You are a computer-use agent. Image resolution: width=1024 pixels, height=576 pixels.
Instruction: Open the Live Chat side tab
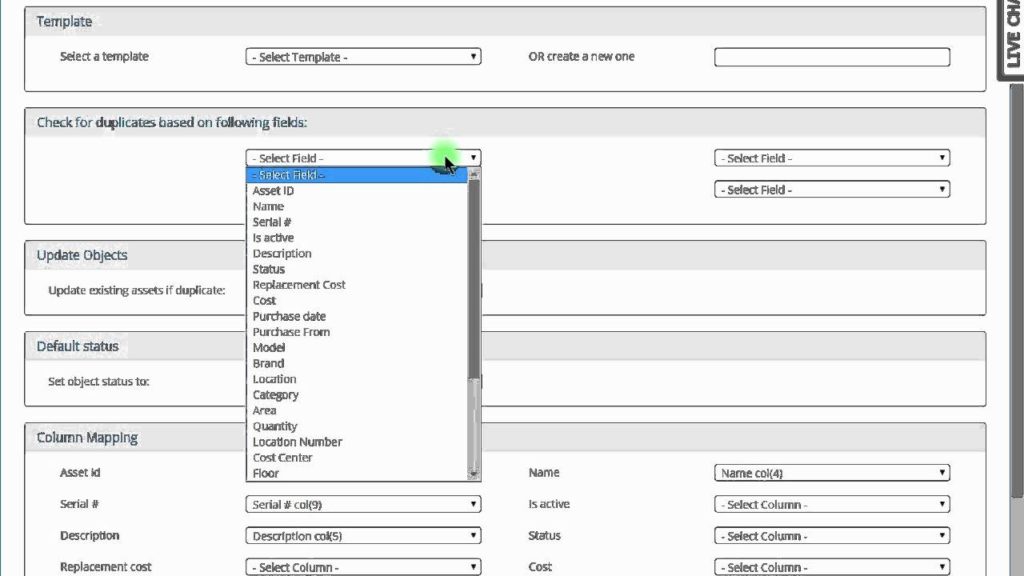[1012, 40]
